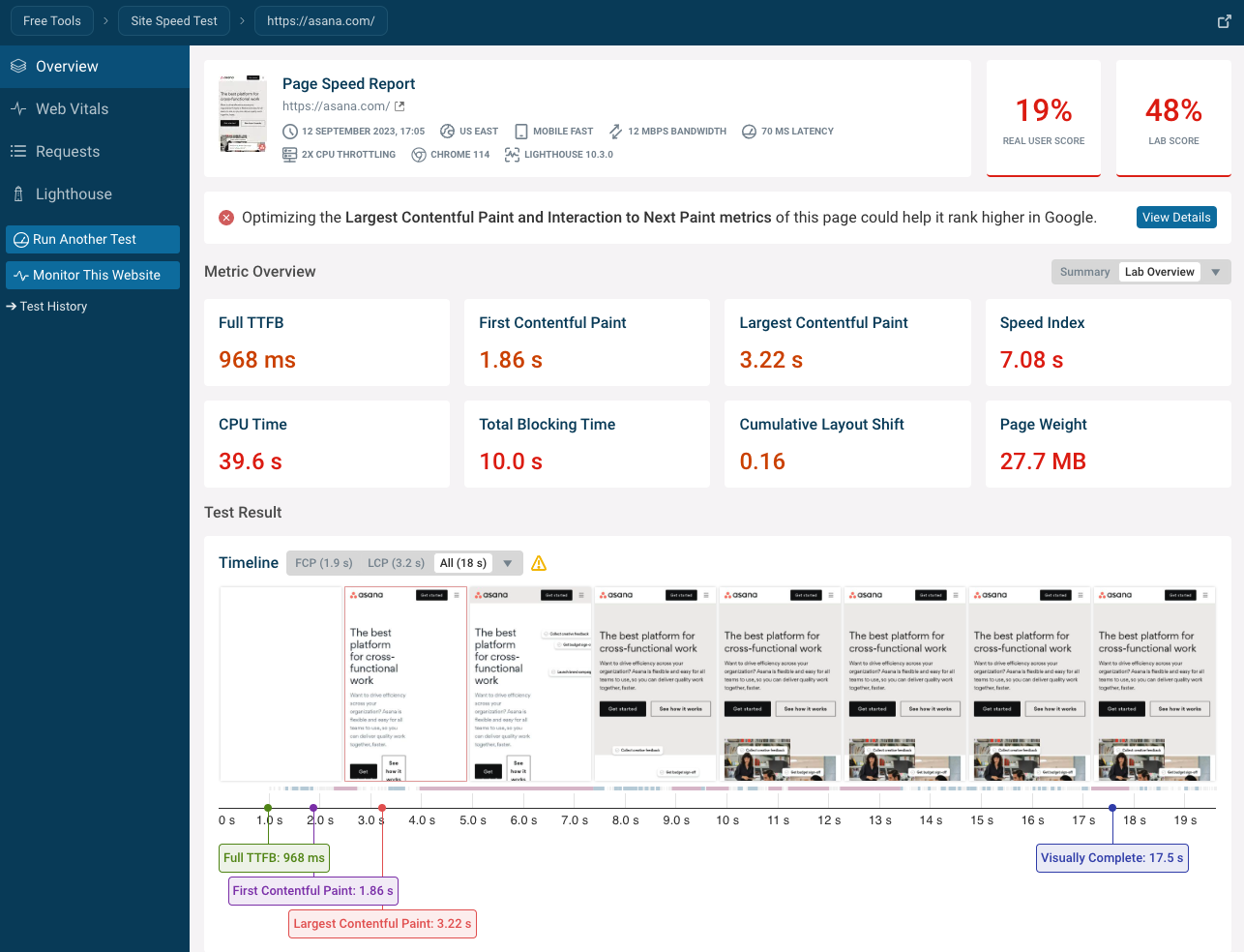The height and width of the screenshot is (952, 1244).
Task: Click the 2x CPU throttling icon
Action: (x=290, y=155)
